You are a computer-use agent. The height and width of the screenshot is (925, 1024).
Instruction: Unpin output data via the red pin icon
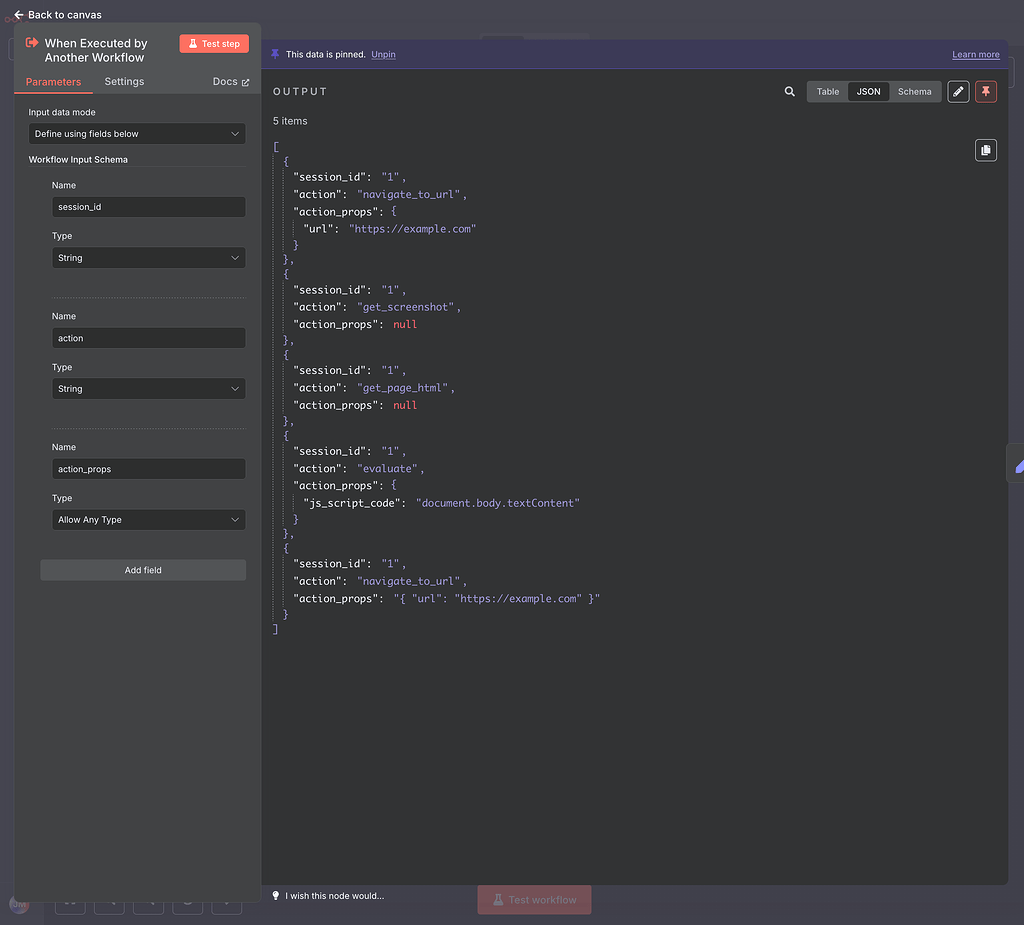[x=986, y=91]
